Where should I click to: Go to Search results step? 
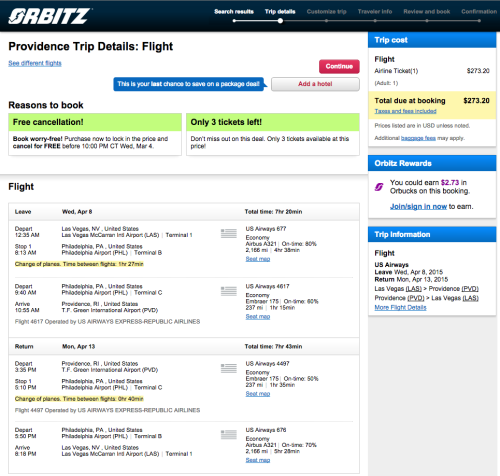[234, 12]
